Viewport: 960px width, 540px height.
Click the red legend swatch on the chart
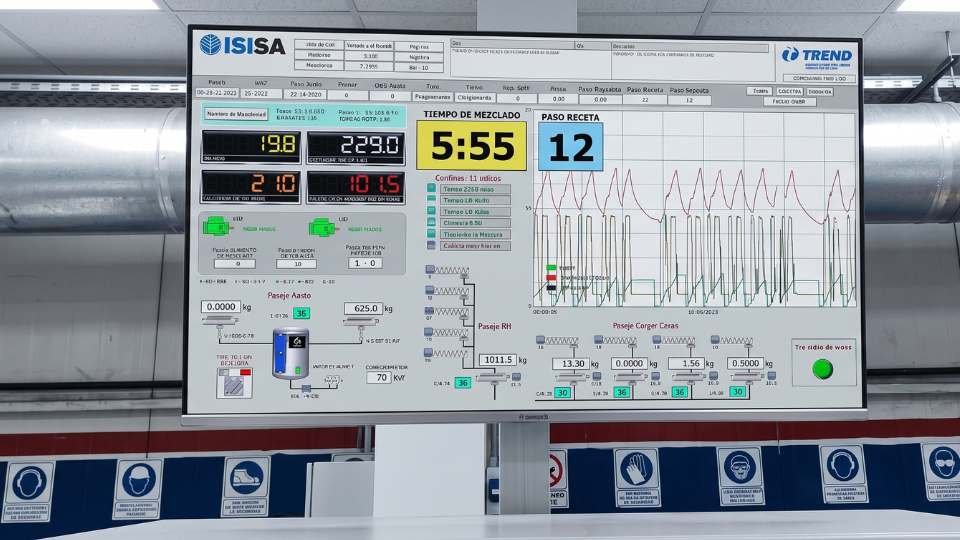coord(551,277)
